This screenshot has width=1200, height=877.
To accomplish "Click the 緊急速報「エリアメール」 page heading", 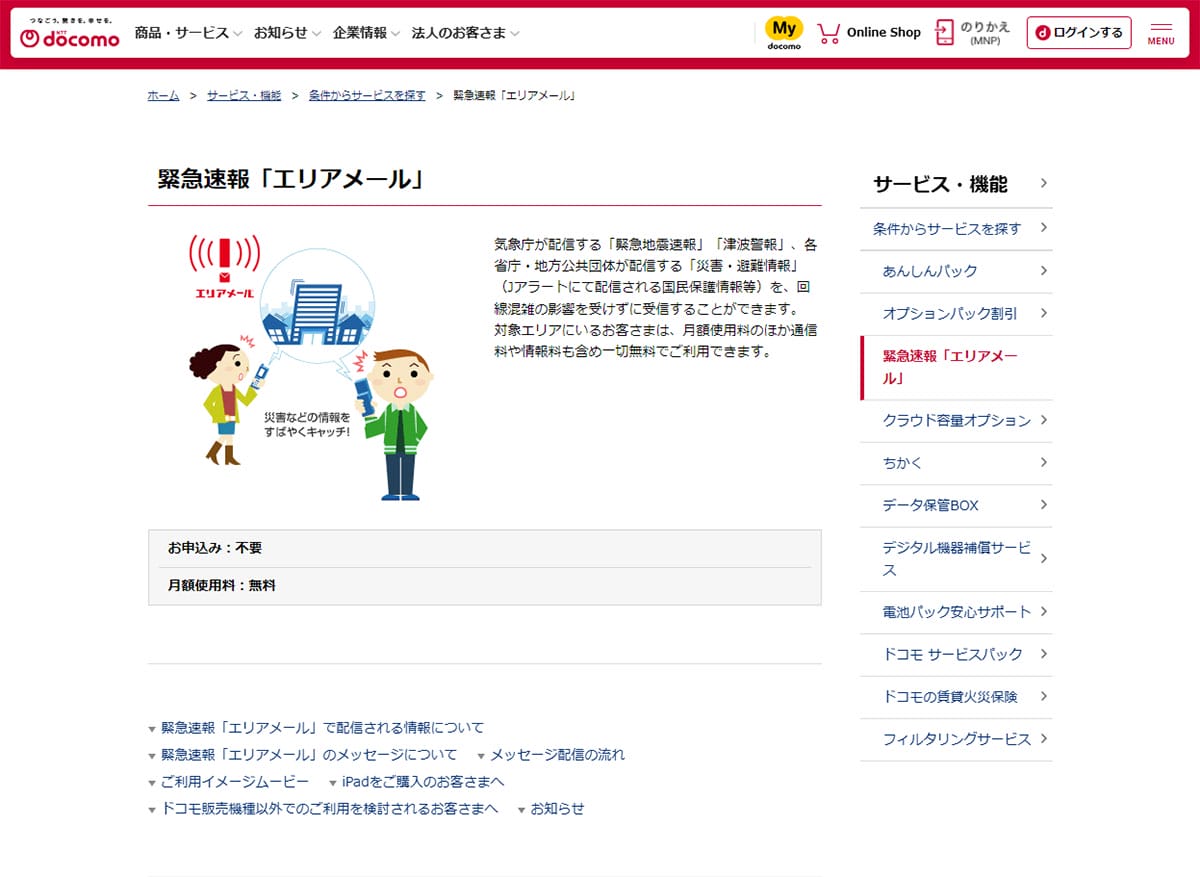I will click(x=292, y=179).
